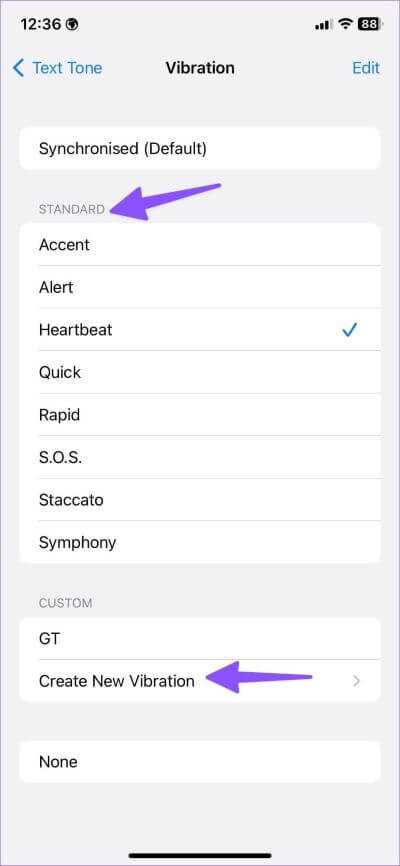Select the S.O.S. vibration pattern

pos(199,457)
